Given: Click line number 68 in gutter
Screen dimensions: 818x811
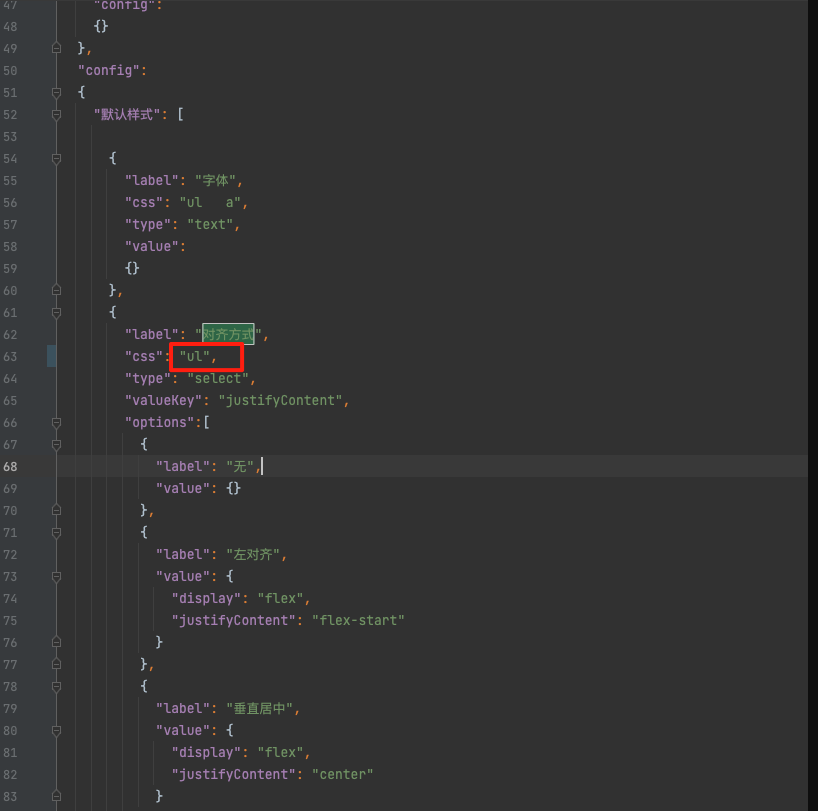Looking at the screenshot, I should pos(11,466).
